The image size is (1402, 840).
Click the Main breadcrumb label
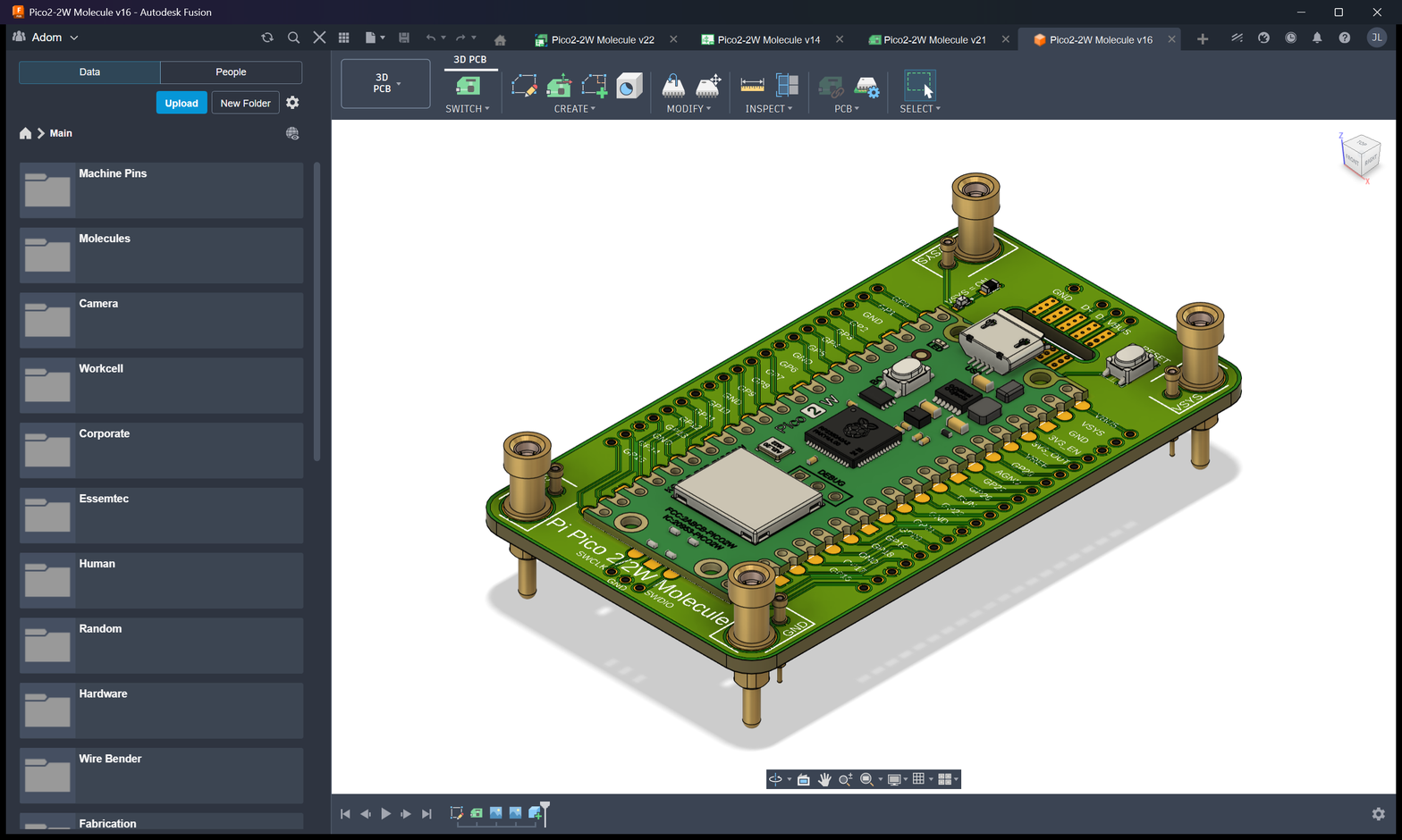(x=61, y=133)
